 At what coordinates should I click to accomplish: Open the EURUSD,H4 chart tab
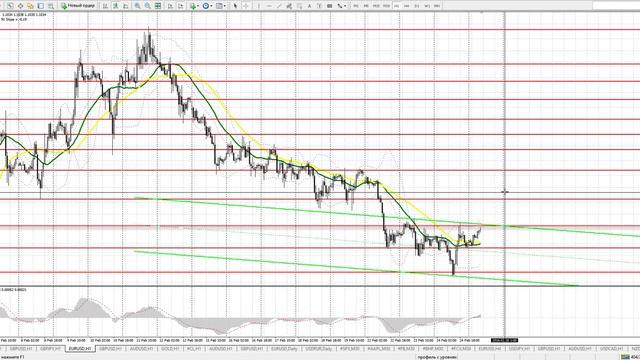pyautogui.click(x=490, y=349)
